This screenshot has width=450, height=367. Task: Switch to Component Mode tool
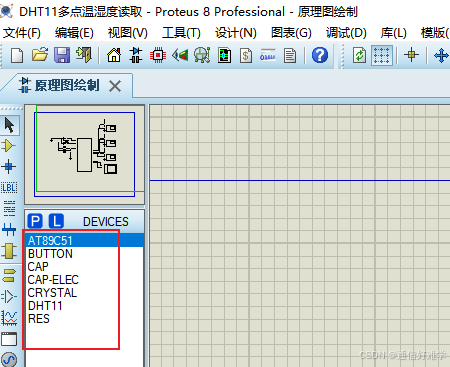tap(9, 146)
